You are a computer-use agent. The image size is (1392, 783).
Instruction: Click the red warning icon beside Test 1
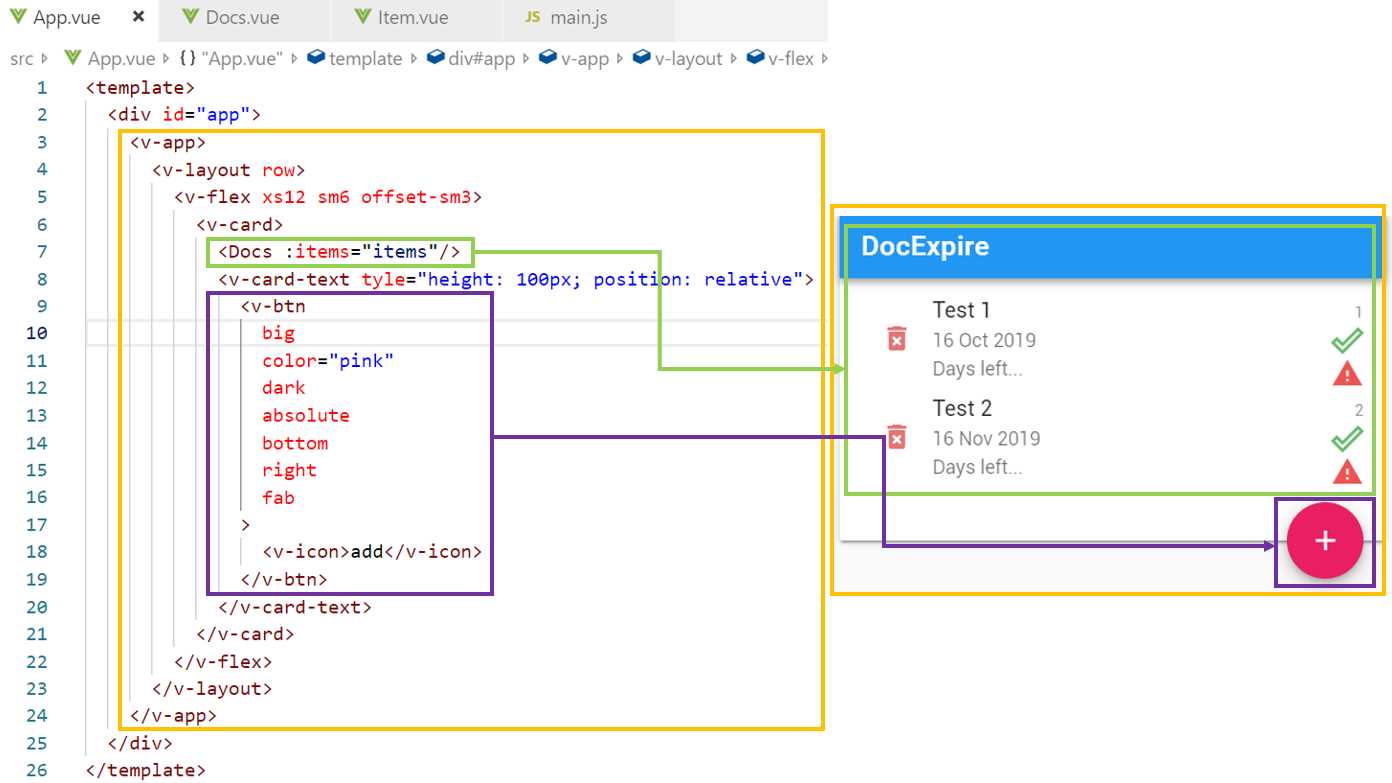coord(1347,373)
